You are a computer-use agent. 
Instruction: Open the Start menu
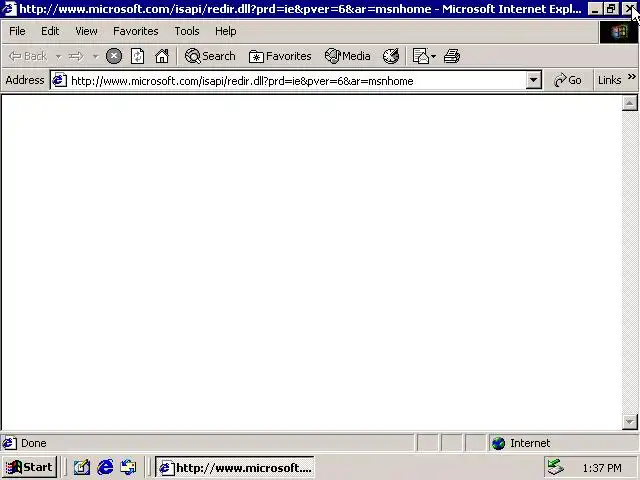(x=29, y=467)
